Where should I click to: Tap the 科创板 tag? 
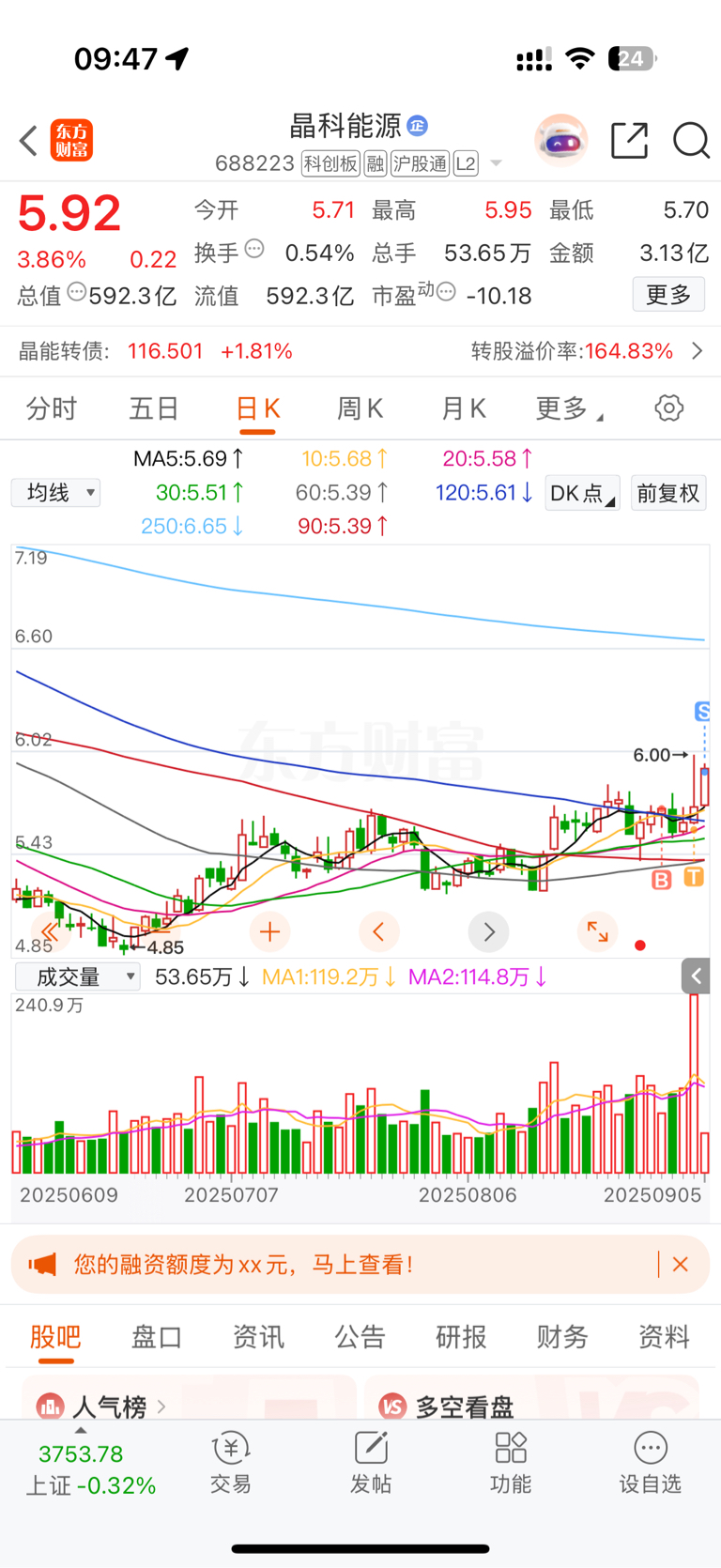(x=330, y=164)
